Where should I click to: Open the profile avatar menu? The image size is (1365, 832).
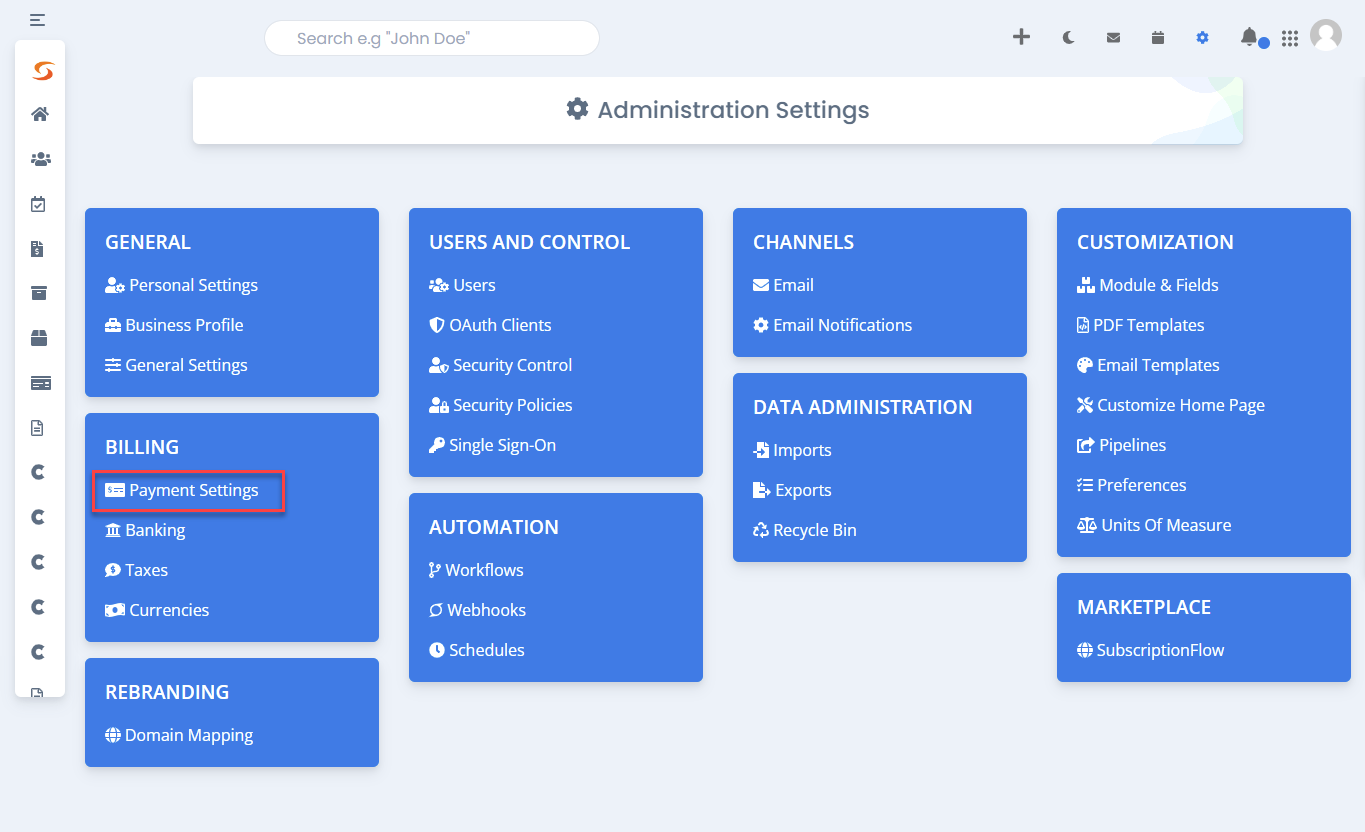coord(1326,35)
